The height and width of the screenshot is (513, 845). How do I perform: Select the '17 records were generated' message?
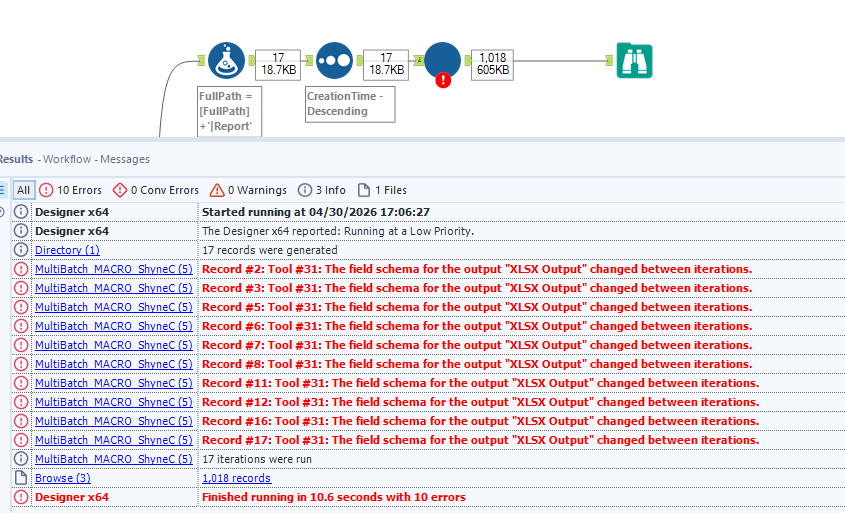pos(270,250)
